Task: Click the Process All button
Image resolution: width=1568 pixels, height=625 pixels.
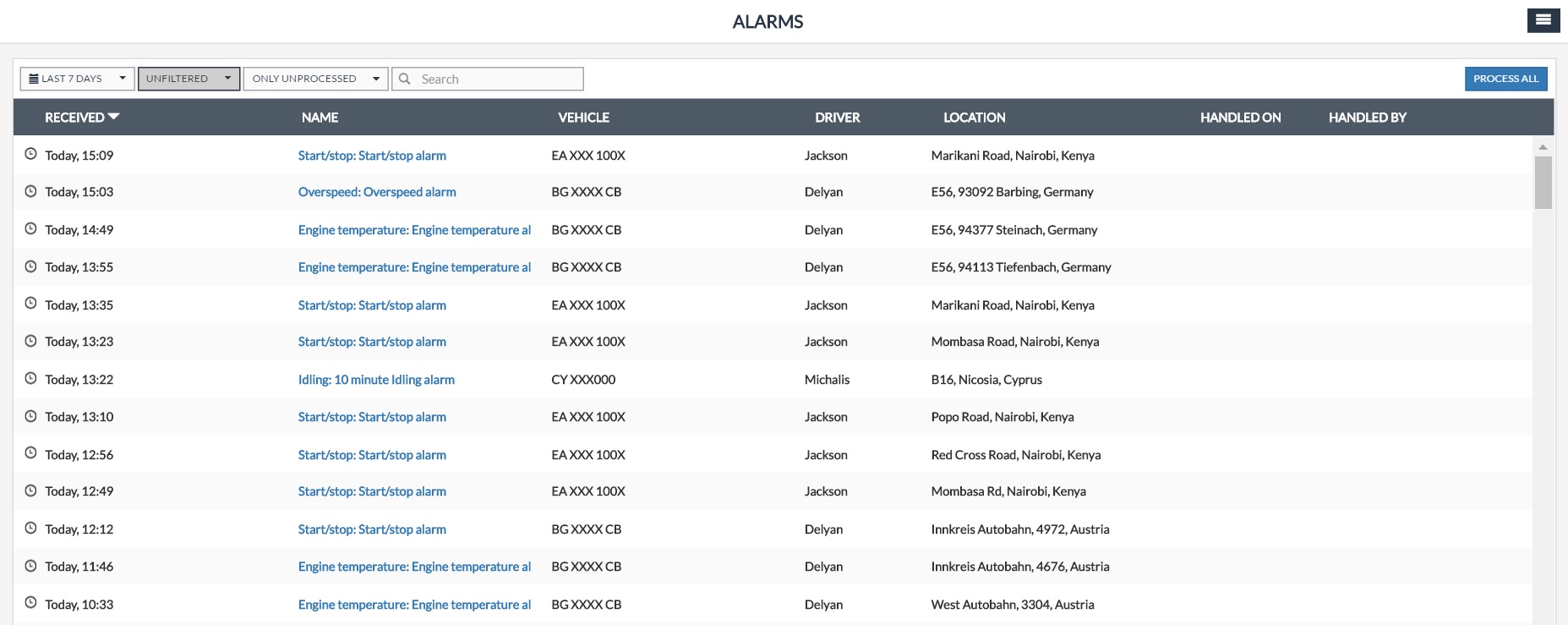Action: pyautogui.click(x=1505, y=79)
